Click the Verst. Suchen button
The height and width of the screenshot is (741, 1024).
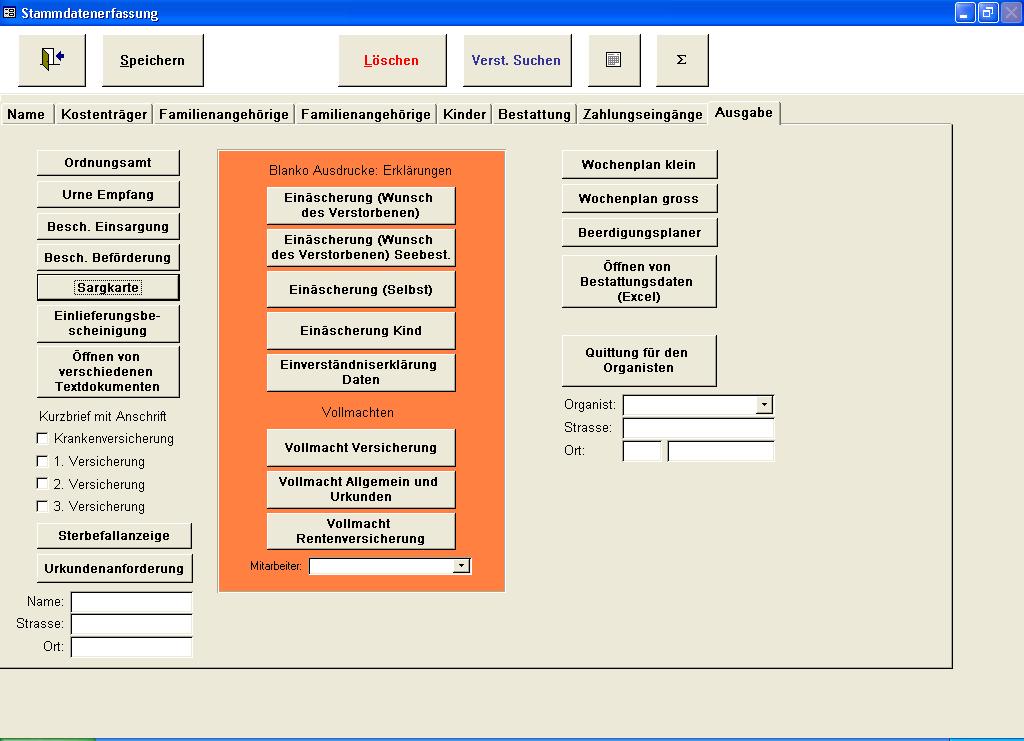(516, 60)
